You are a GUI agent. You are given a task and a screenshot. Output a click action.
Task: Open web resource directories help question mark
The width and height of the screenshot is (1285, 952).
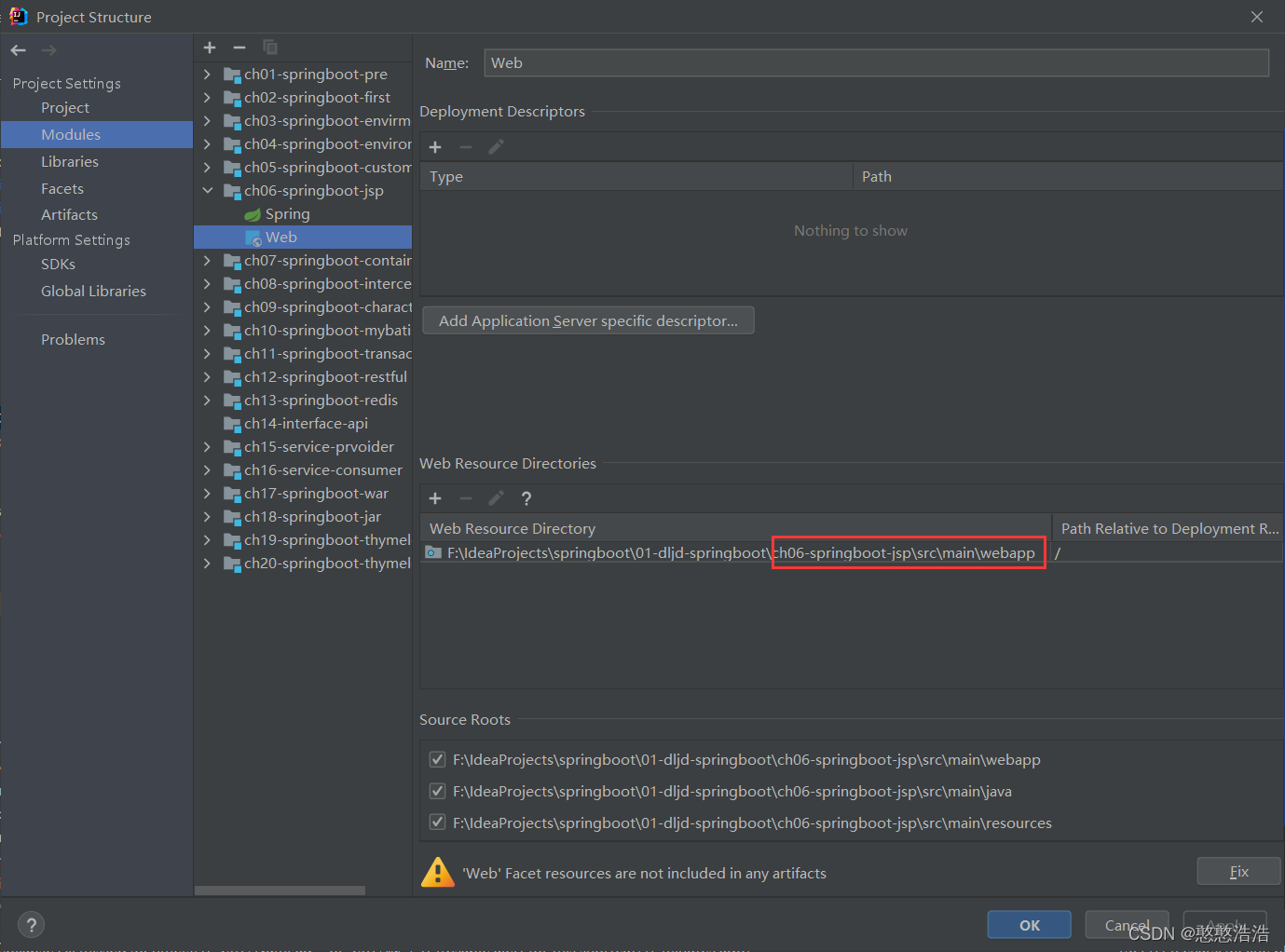point(526,498)
